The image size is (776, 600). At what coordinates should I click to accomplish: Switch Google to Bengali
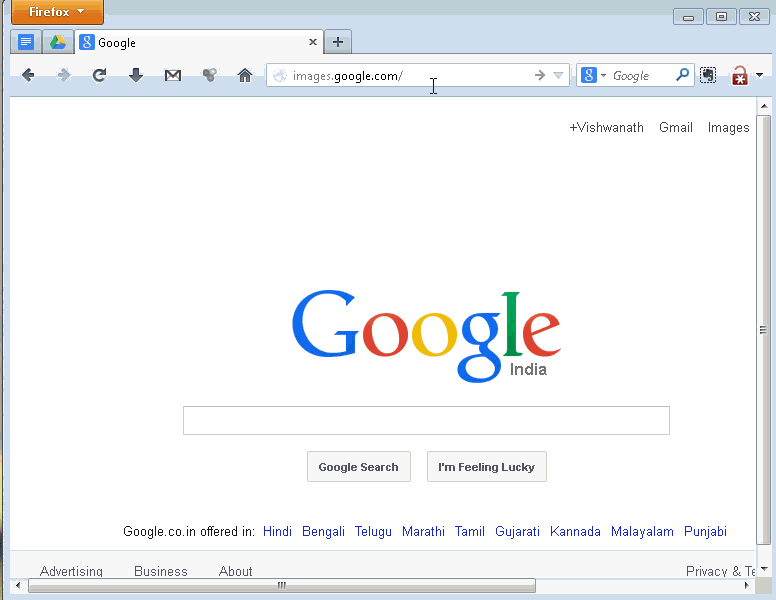tap(323, 531)
